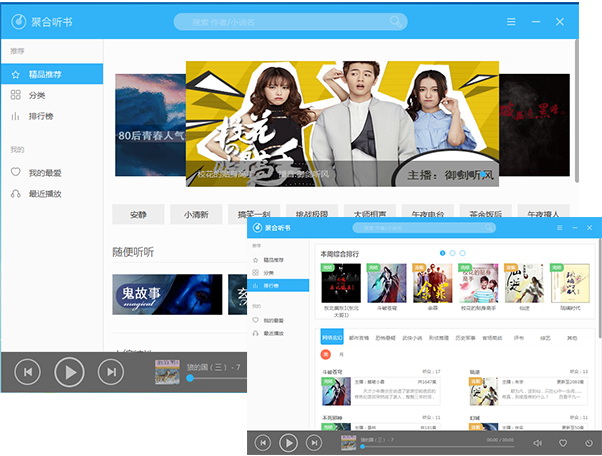Switch to the 都市言情 genre tab

click(x=359, y=338)
